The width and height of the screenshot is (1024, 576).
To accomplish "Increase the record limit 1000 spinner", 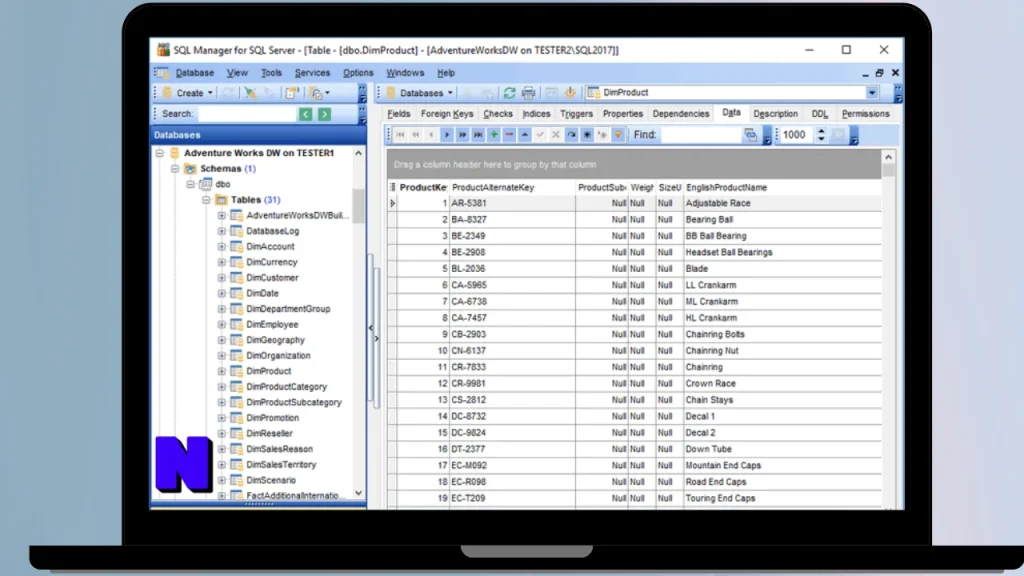I will 821,131.
